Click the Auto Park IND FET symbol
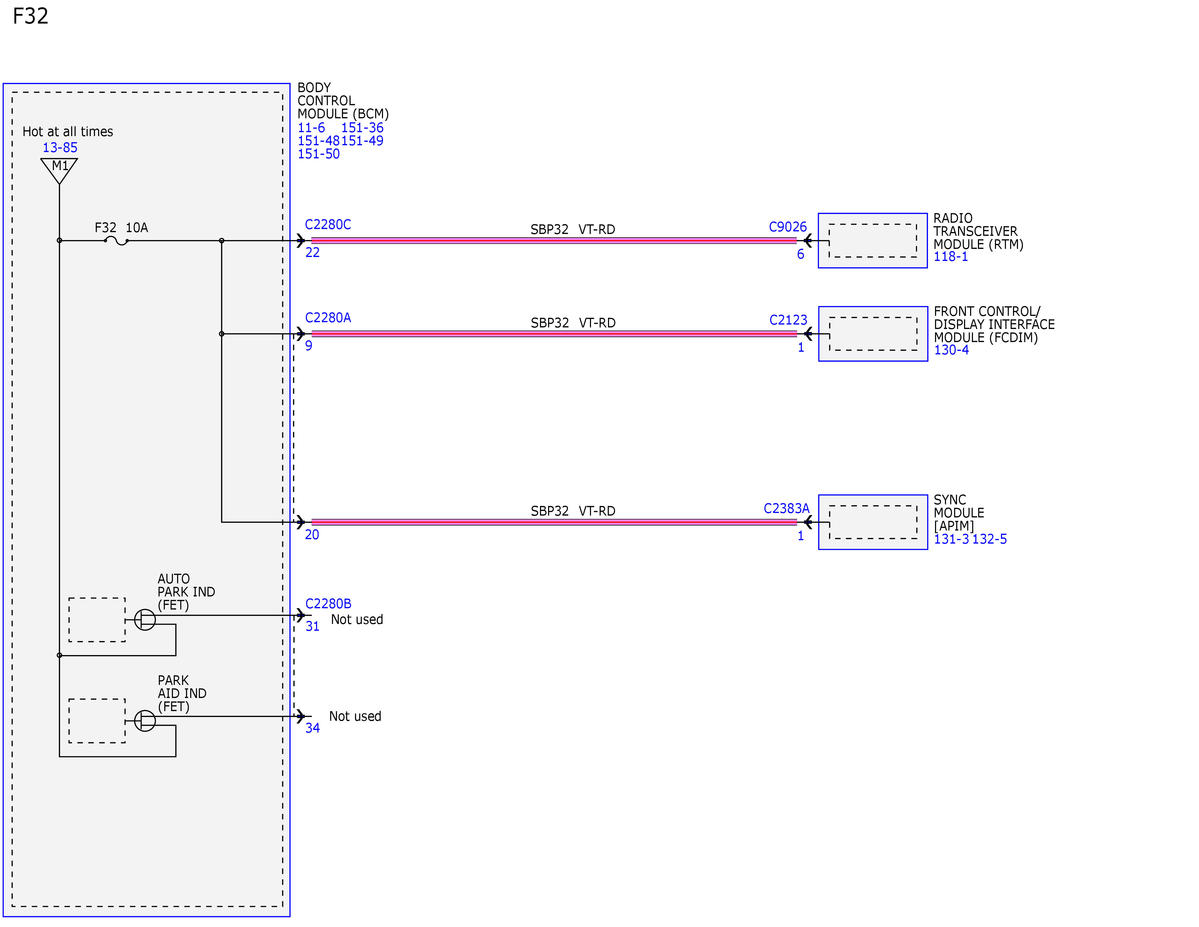1199x927 pixels. click(x=145, y=620)
